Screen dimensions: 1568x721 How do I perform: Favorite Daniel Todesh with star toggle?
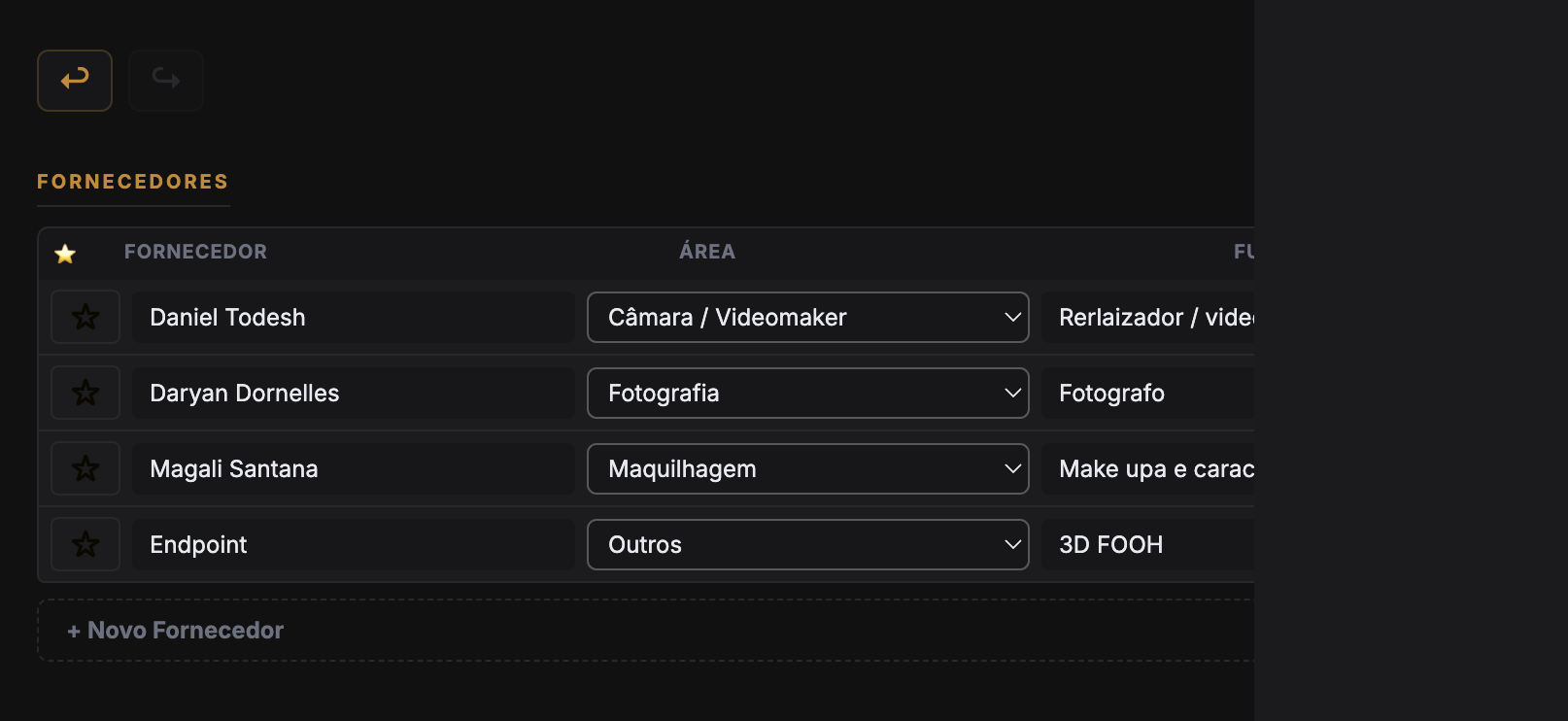(85, 317)
